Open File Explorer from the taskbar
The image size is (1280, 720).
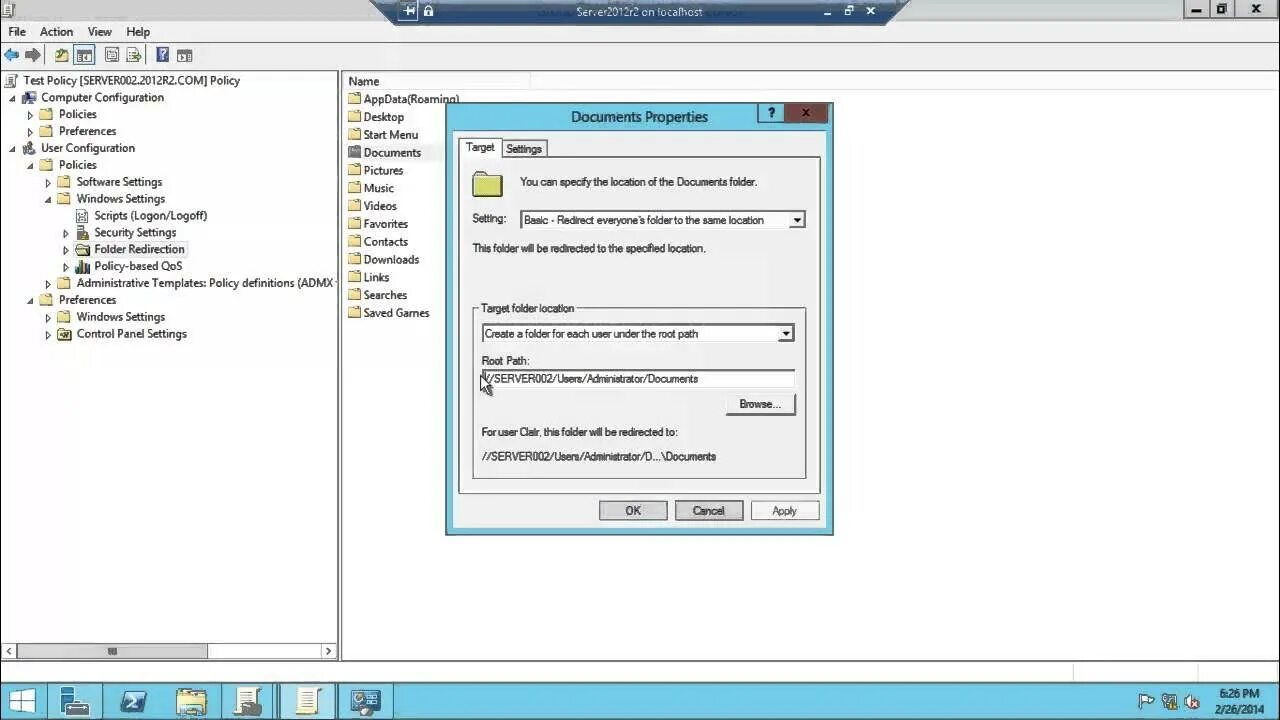click(x=191, y=701)
